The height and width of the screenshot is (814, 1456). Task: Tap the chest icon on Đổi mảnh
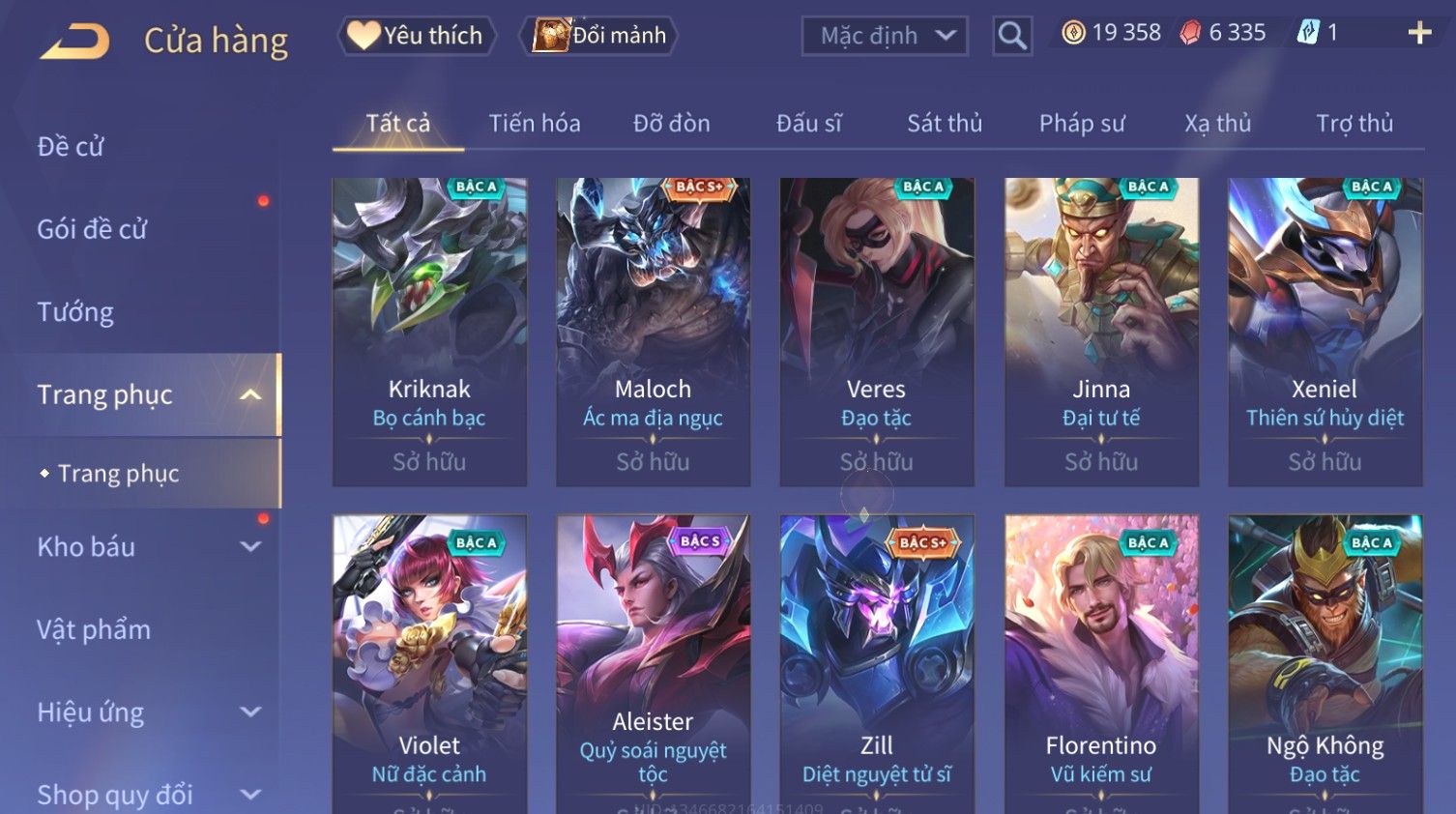(551, 36)
